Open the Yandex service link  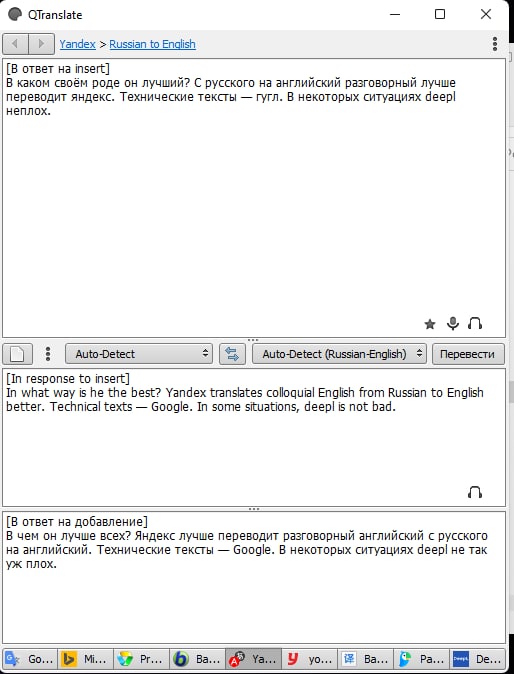coord(77,44)
